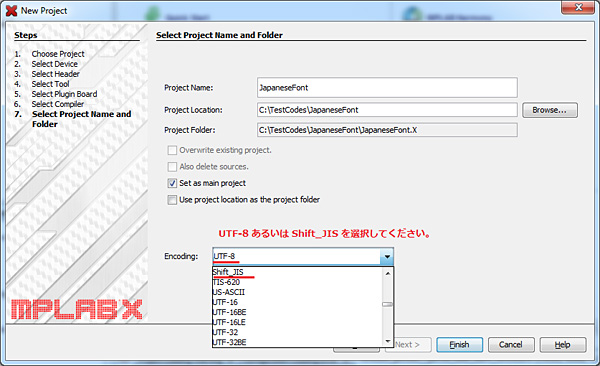Click step 5 Select Plugin Board
The image size is (600, 366).
64,94
